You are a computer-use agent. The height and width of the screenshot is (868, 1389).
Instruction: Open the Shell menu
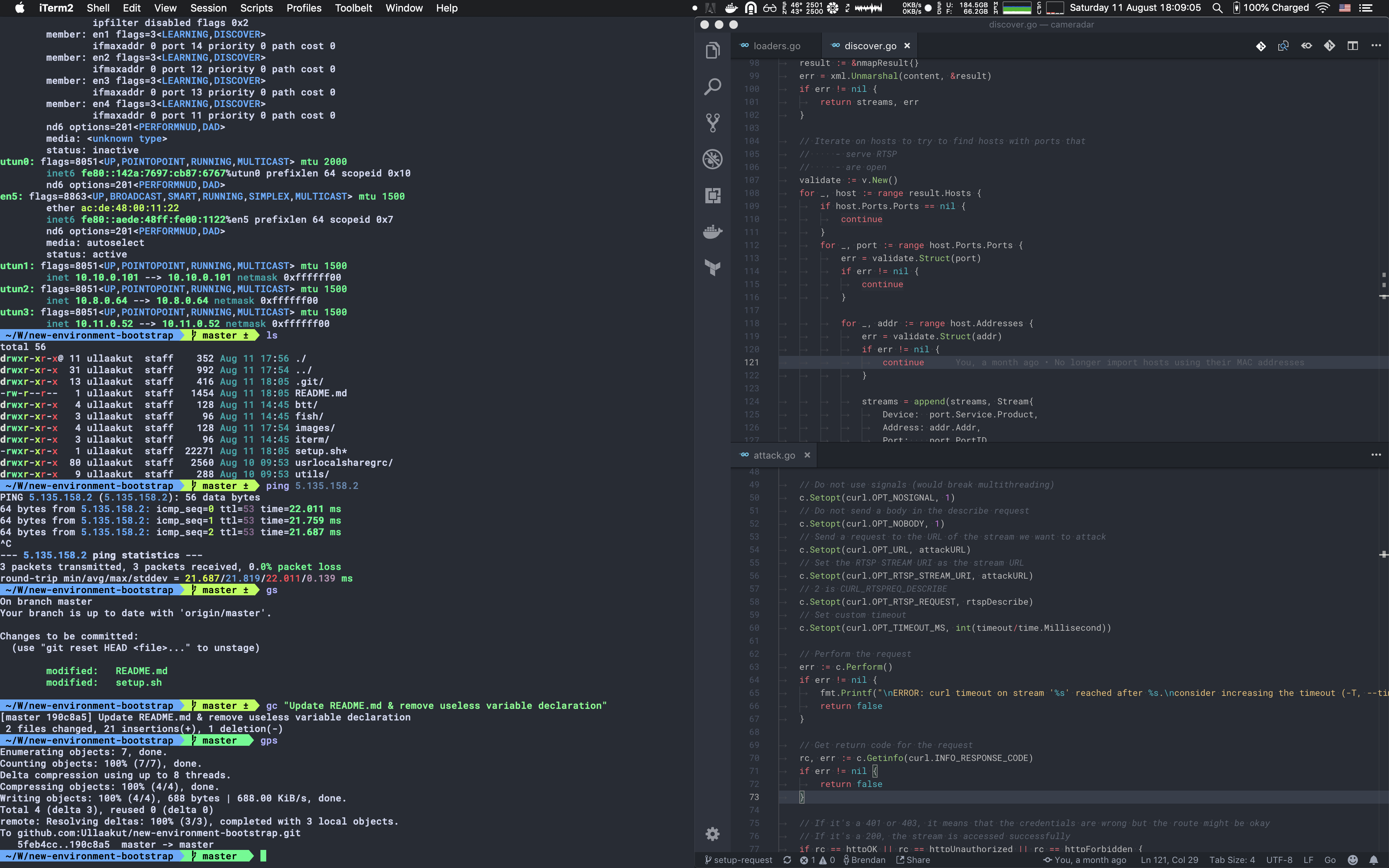[98, 8]
